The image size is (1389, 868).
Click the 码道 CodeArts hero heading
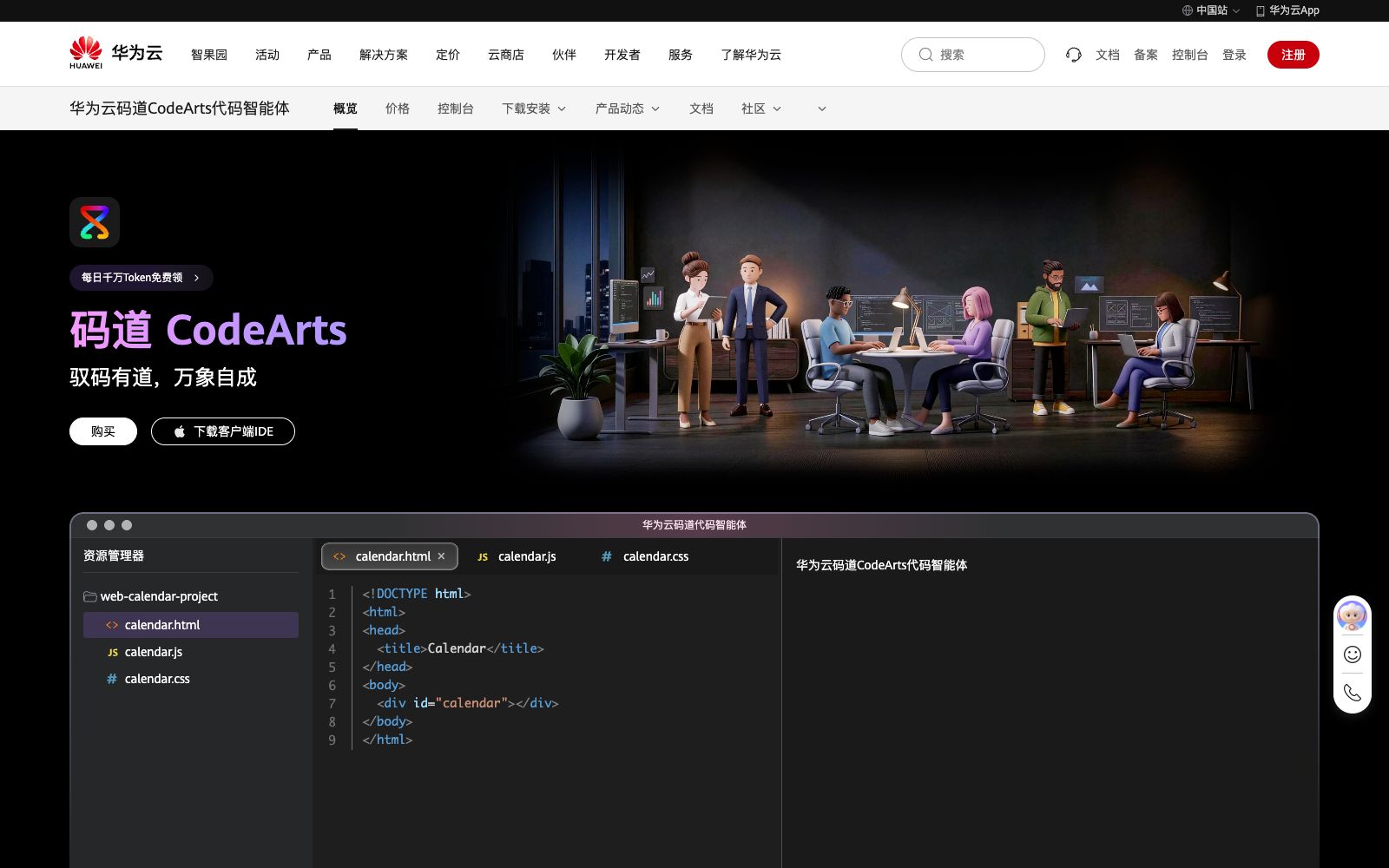[x=208, y=330]
